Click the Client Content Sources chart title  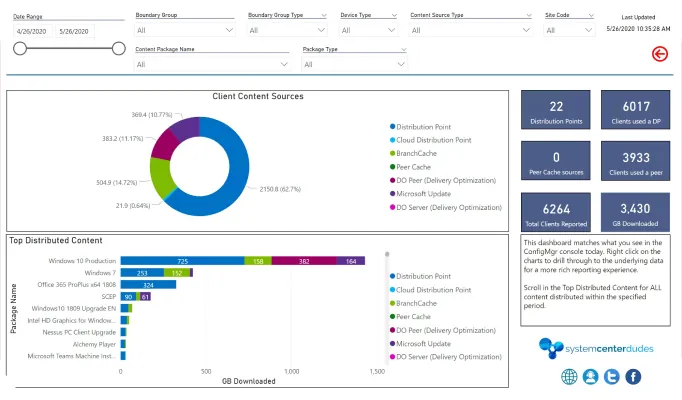(257, 97)
